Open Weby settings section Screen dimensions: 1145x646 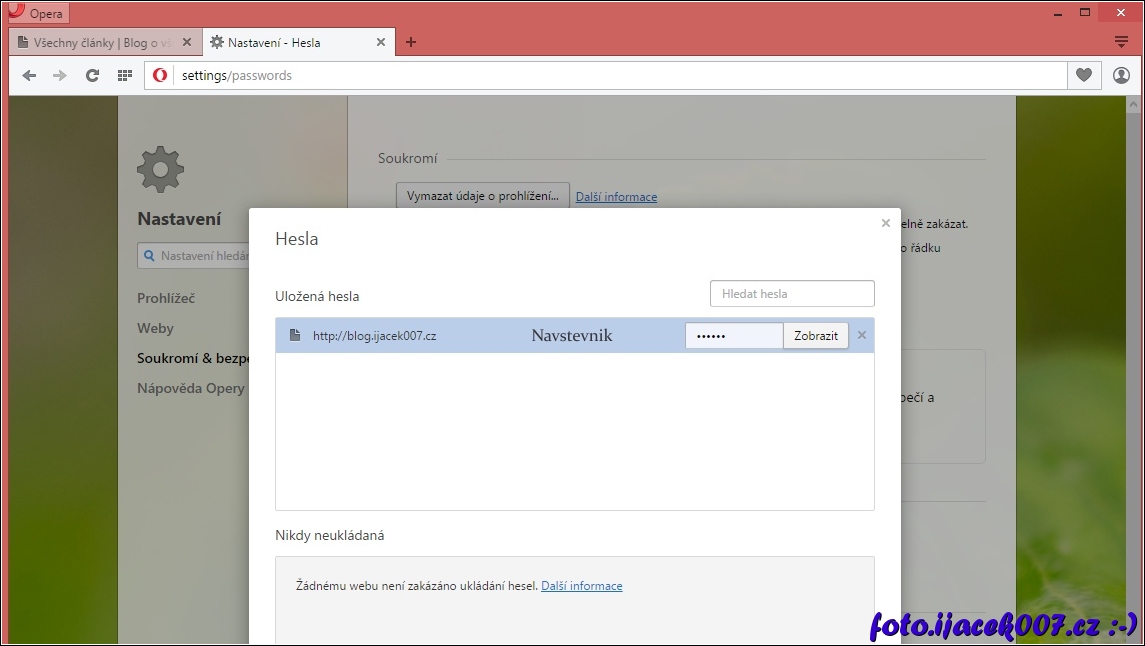coord(155,328)
